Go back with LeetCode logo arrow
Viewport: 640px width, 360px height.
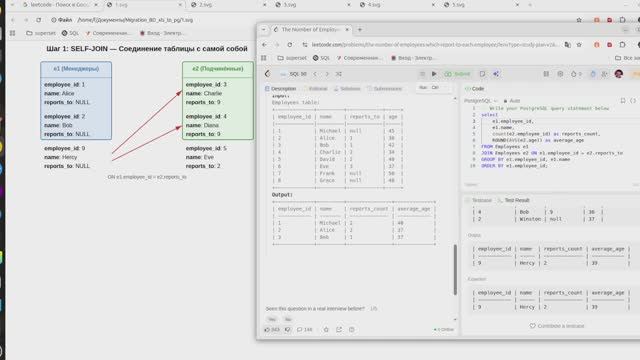(x=267, y=74)
